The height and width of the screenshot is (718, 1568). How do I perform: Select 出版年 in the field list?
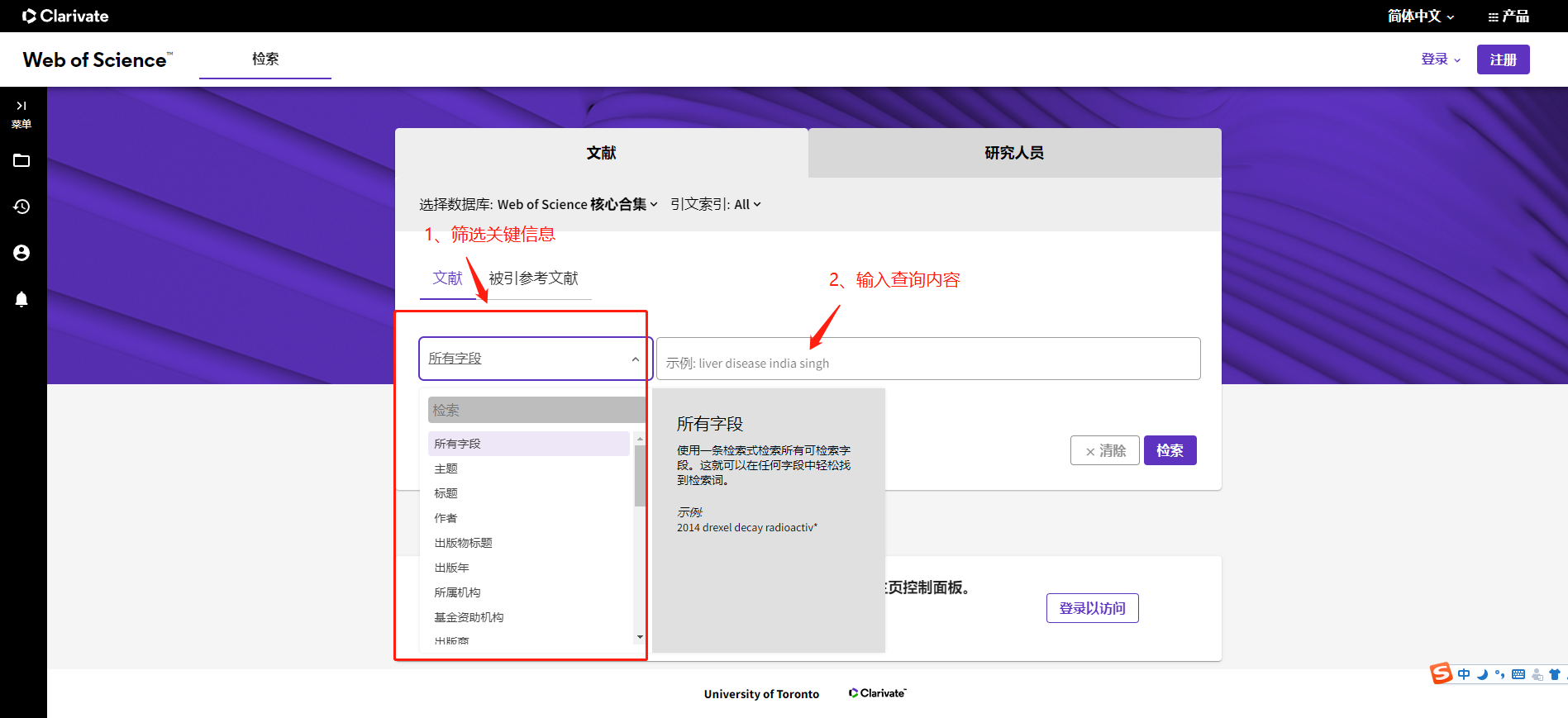point(529,568)
